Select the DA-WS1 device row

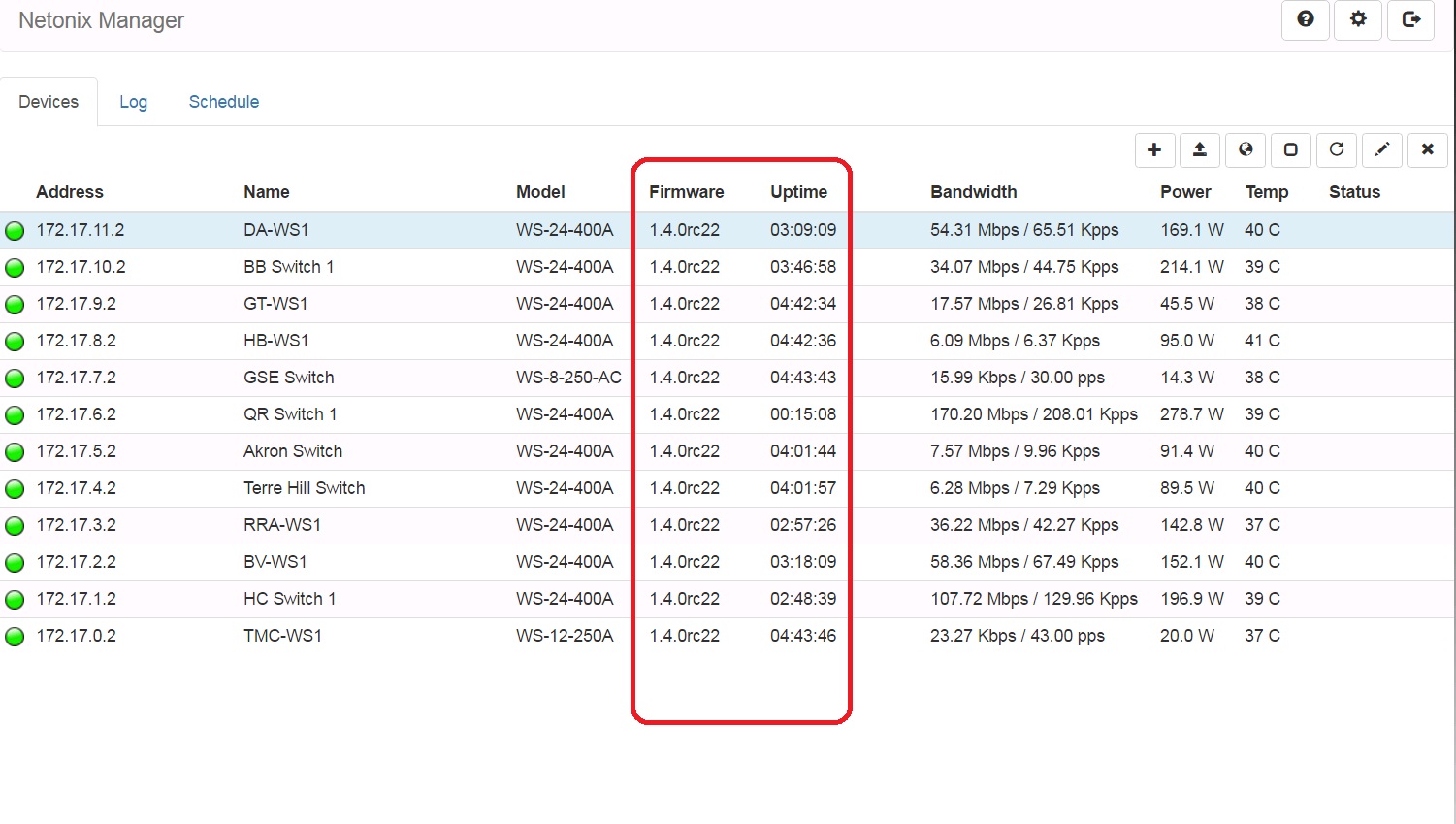click(x=275, y=230)
